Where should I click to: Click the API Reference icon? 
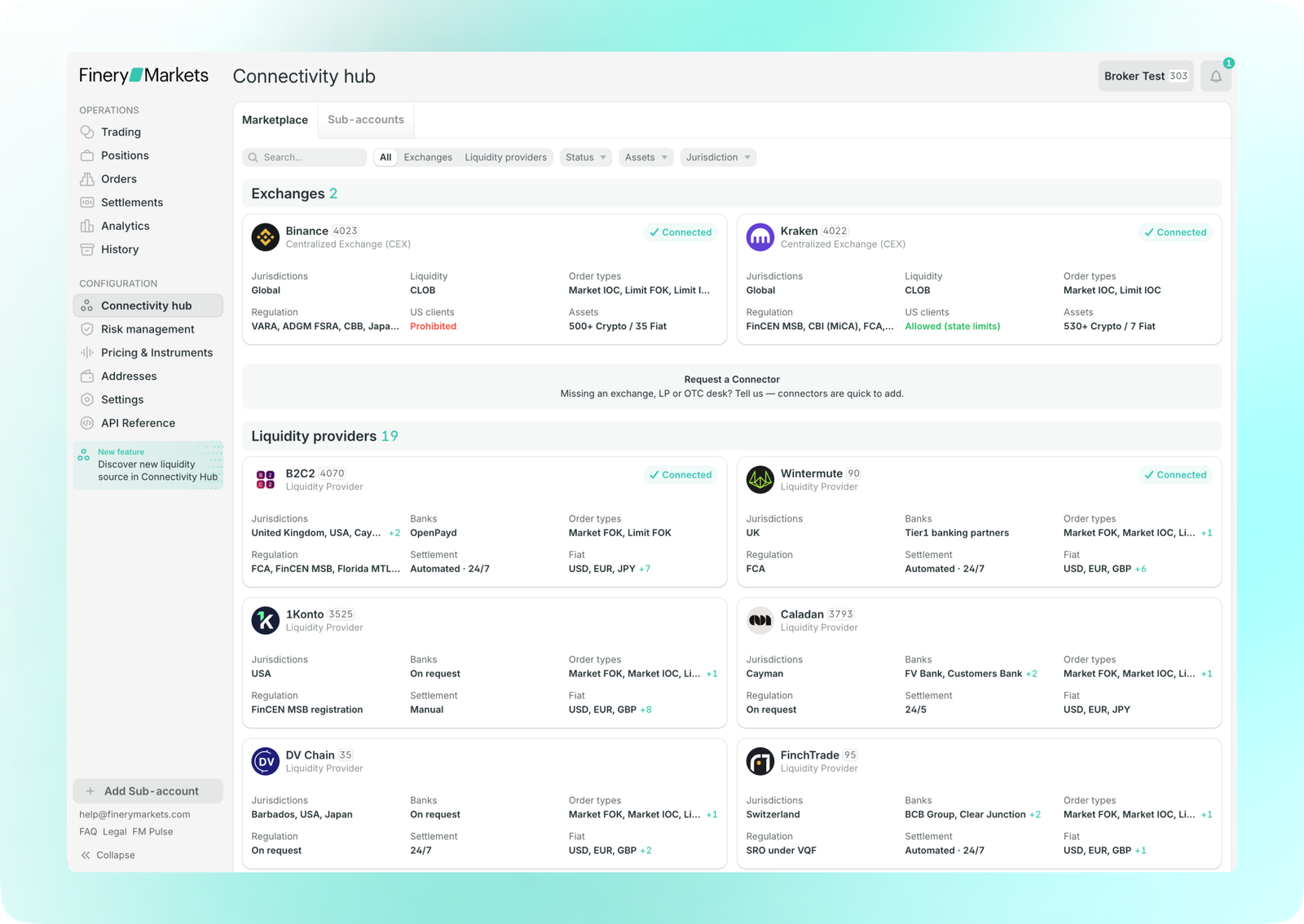click(x=87, y=423)
